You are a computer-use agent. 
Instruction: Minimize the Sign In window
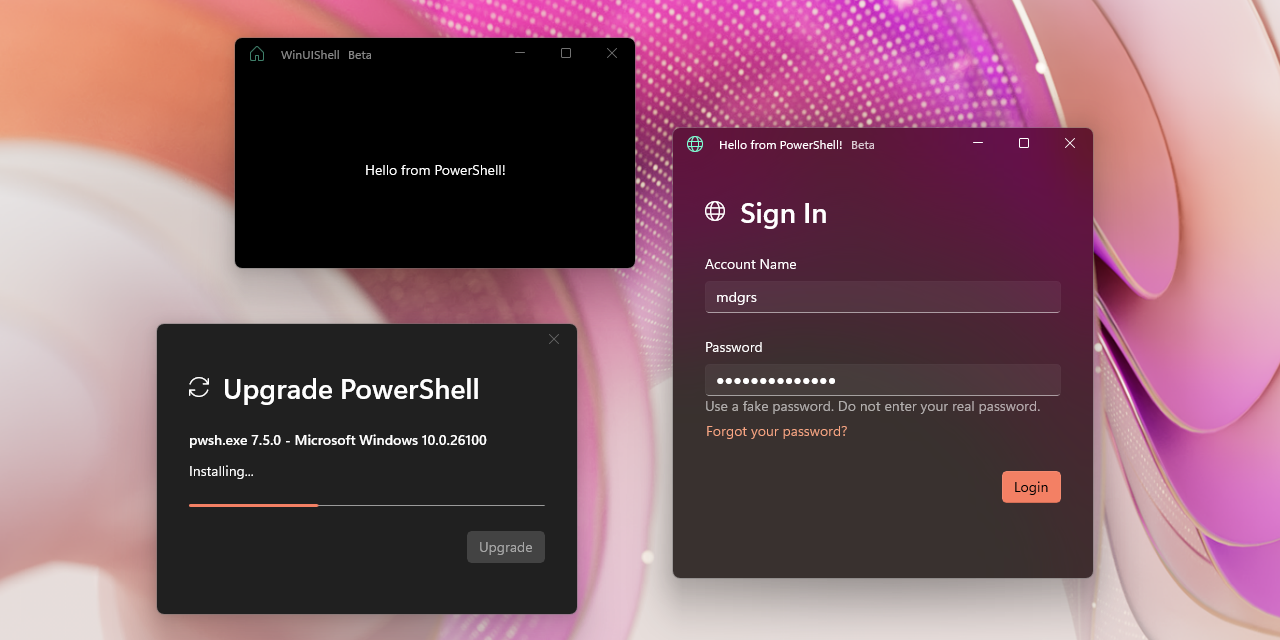click(x=978, y=143)
